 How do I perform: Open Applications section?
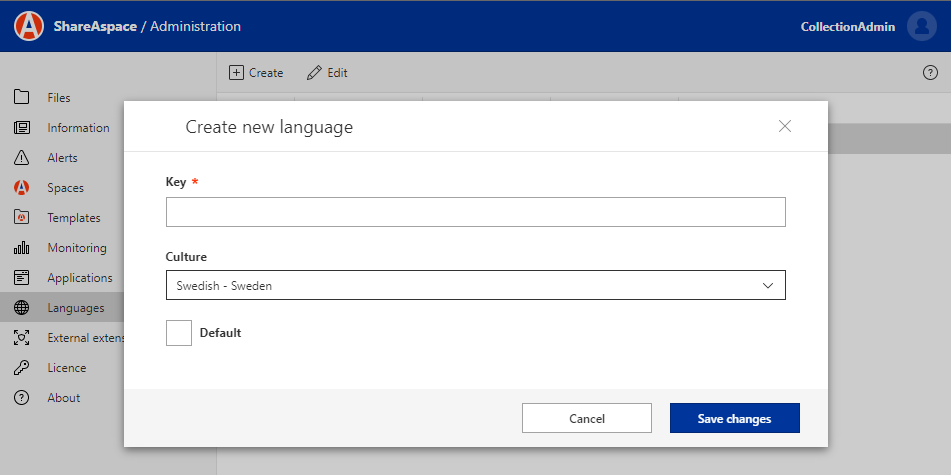click(x=80, y=278)
